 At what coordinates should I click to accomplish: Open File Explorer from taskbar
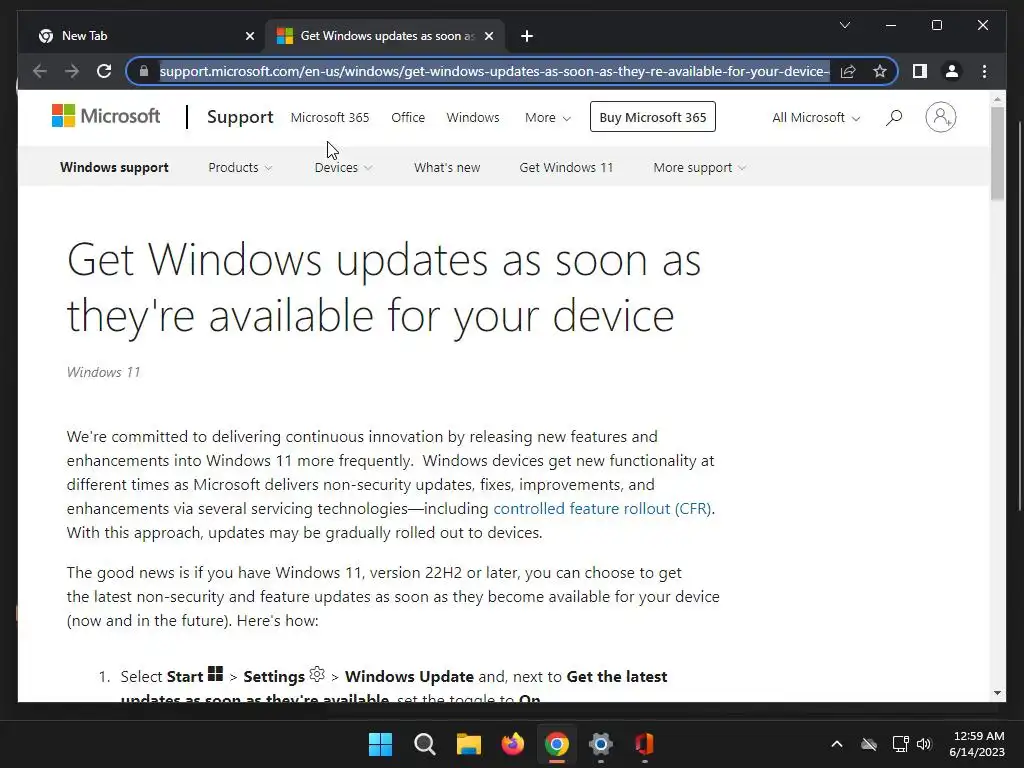tap(468, 744)
